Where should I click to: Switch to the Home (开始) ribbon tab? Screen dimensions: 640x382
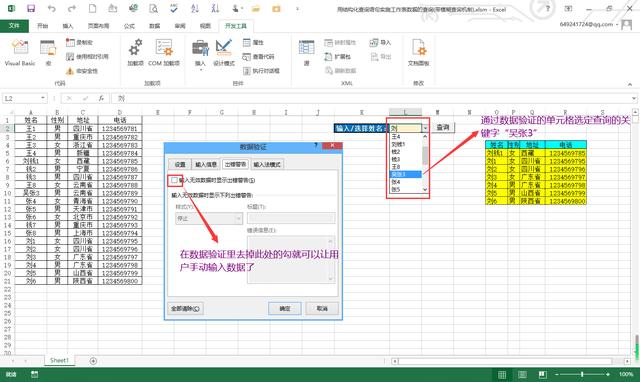pyautogui.click(x=42, y=26)
